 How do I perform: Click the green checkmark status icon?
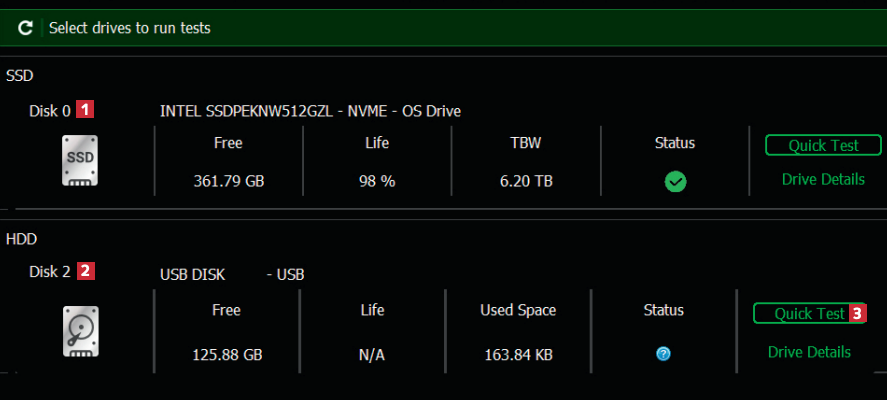[x=675, y=182]
